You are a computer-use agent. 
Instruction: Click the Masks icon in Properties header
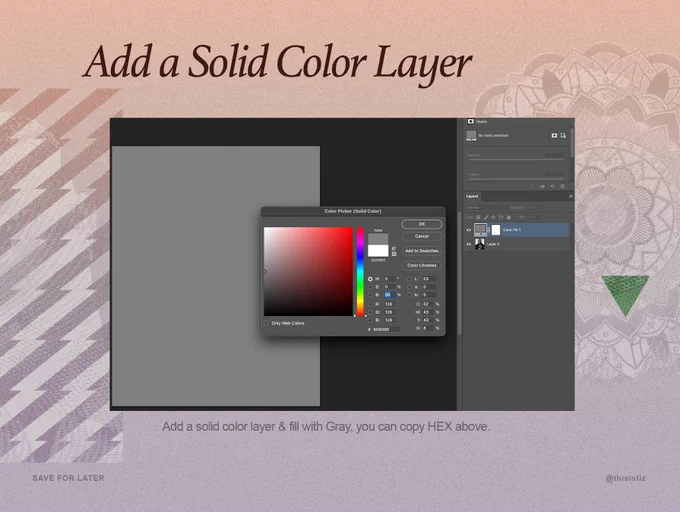(471, 121)
